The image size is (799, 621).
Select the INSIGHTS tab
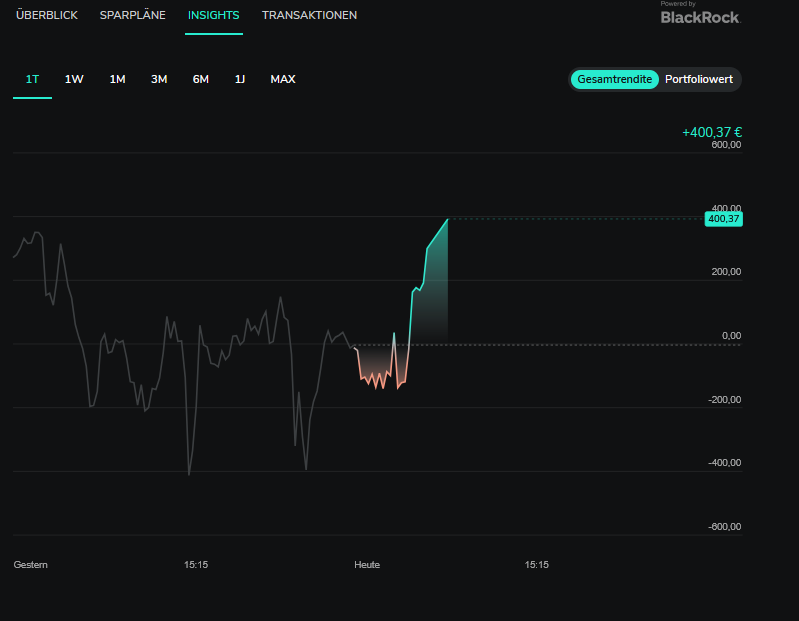click(x=213, y=15)
